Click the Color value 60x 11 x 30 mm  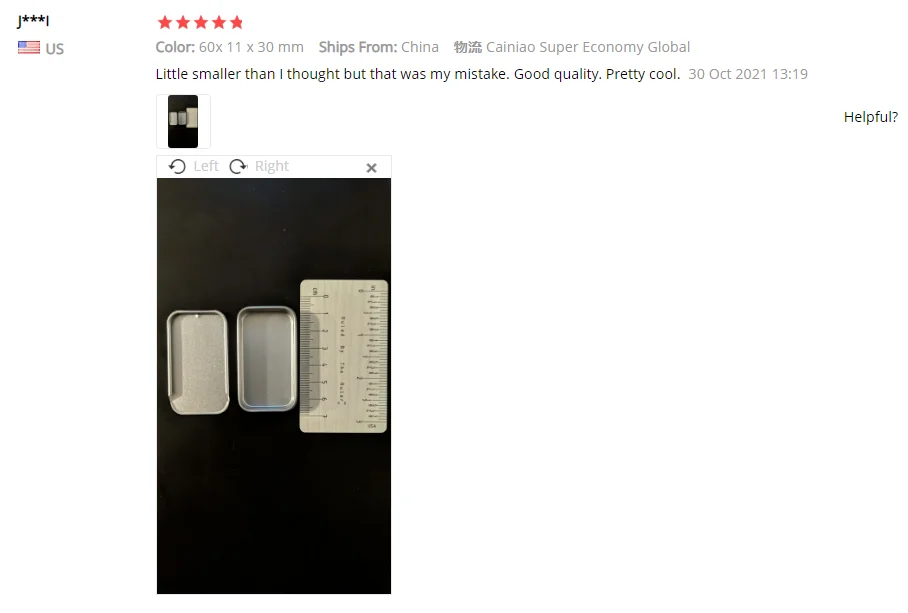coord(251,47)
